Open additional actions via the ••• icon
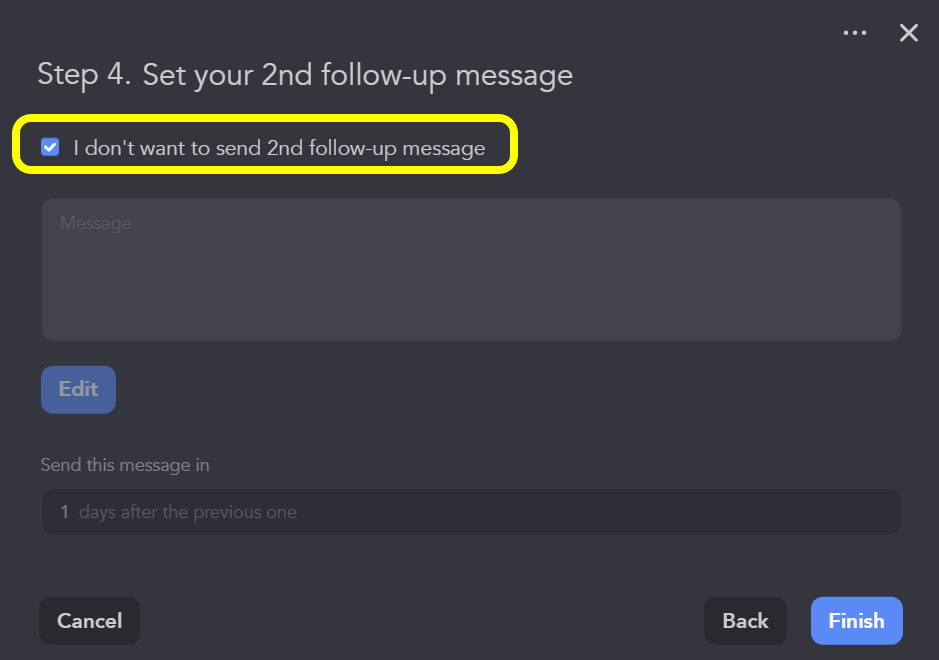 click(x=855, y=32)
